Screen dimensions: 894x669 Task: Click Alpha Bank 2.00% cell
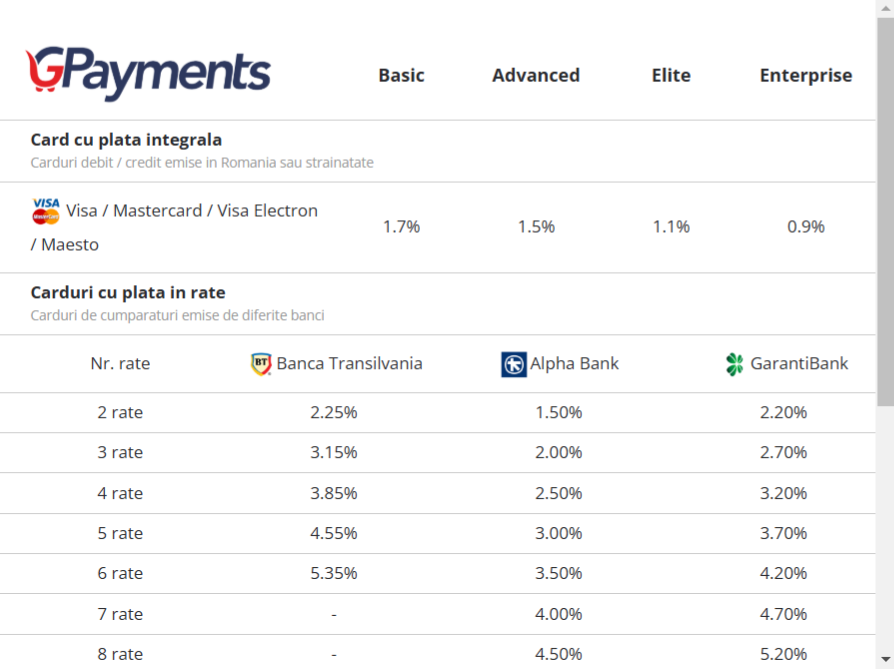coord(558,452)
